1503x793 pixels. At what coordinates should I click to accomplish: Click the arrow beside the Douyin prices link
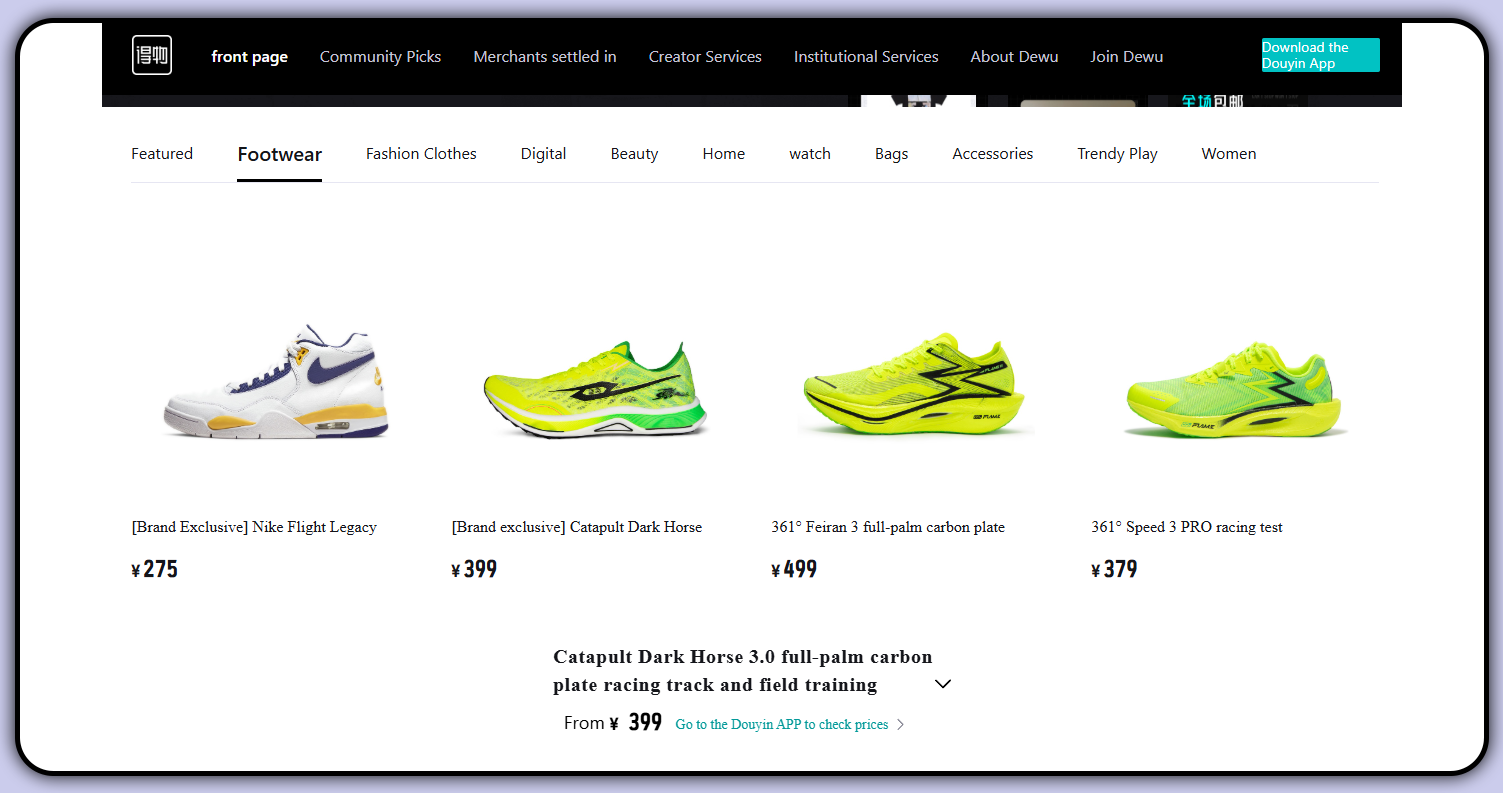(901, 724)
